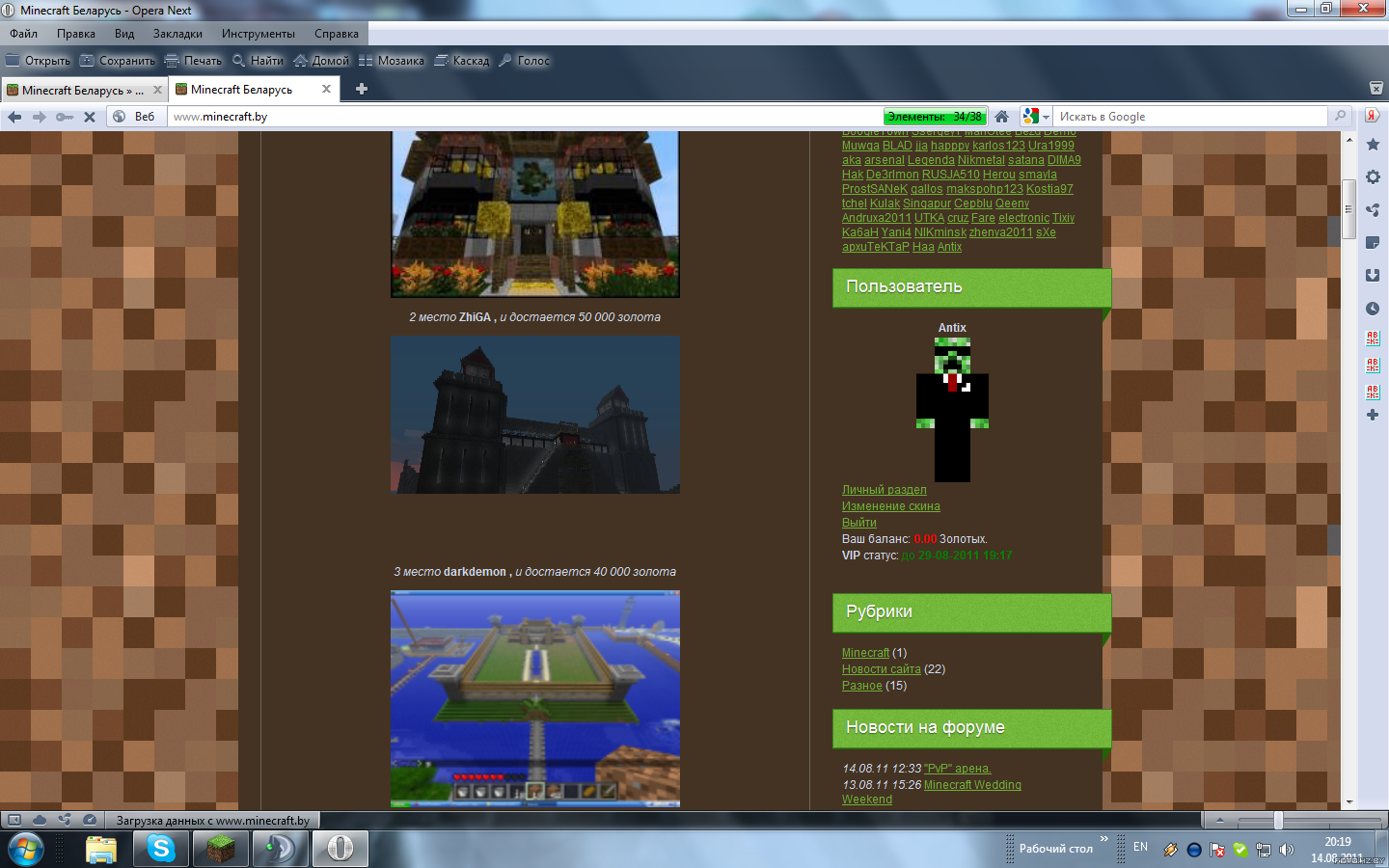Click Найти toolbar button

[x=258, y=61]
